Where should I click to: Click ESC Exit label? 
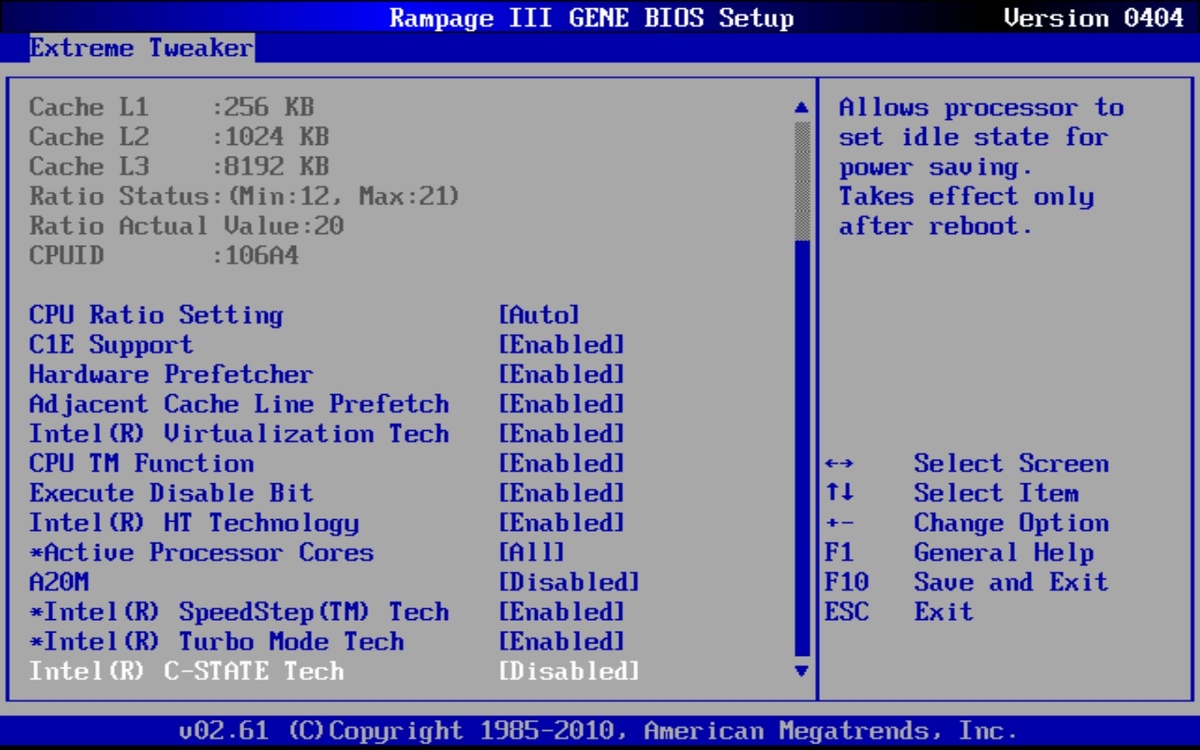(943, 612)
